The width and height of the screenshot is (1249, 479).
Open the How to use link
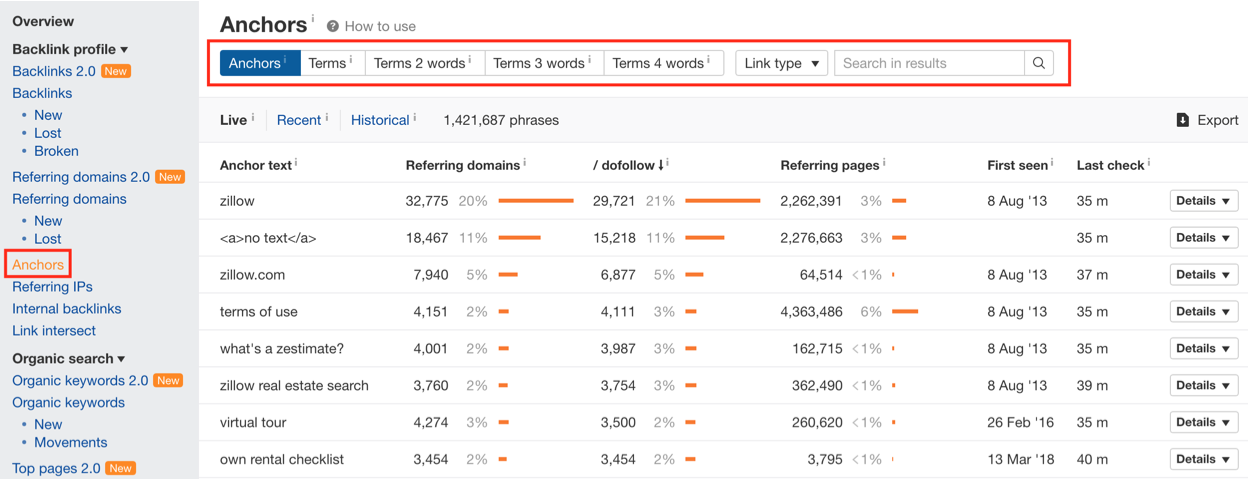coord(380,26)
